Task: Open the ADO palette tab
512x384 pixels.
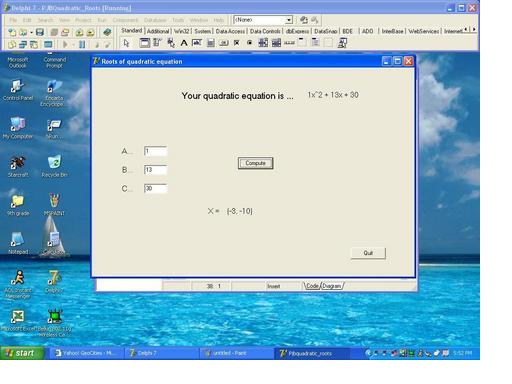Action: pyautogui.click(x=367, y=31)
